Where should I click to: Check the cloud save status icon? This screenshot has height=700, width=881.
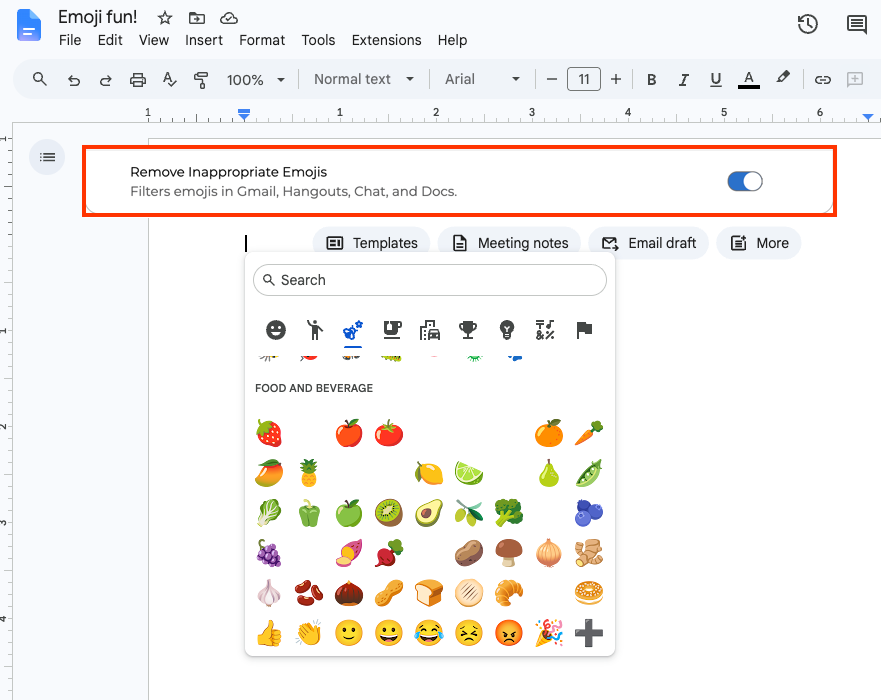pos(229,19)
